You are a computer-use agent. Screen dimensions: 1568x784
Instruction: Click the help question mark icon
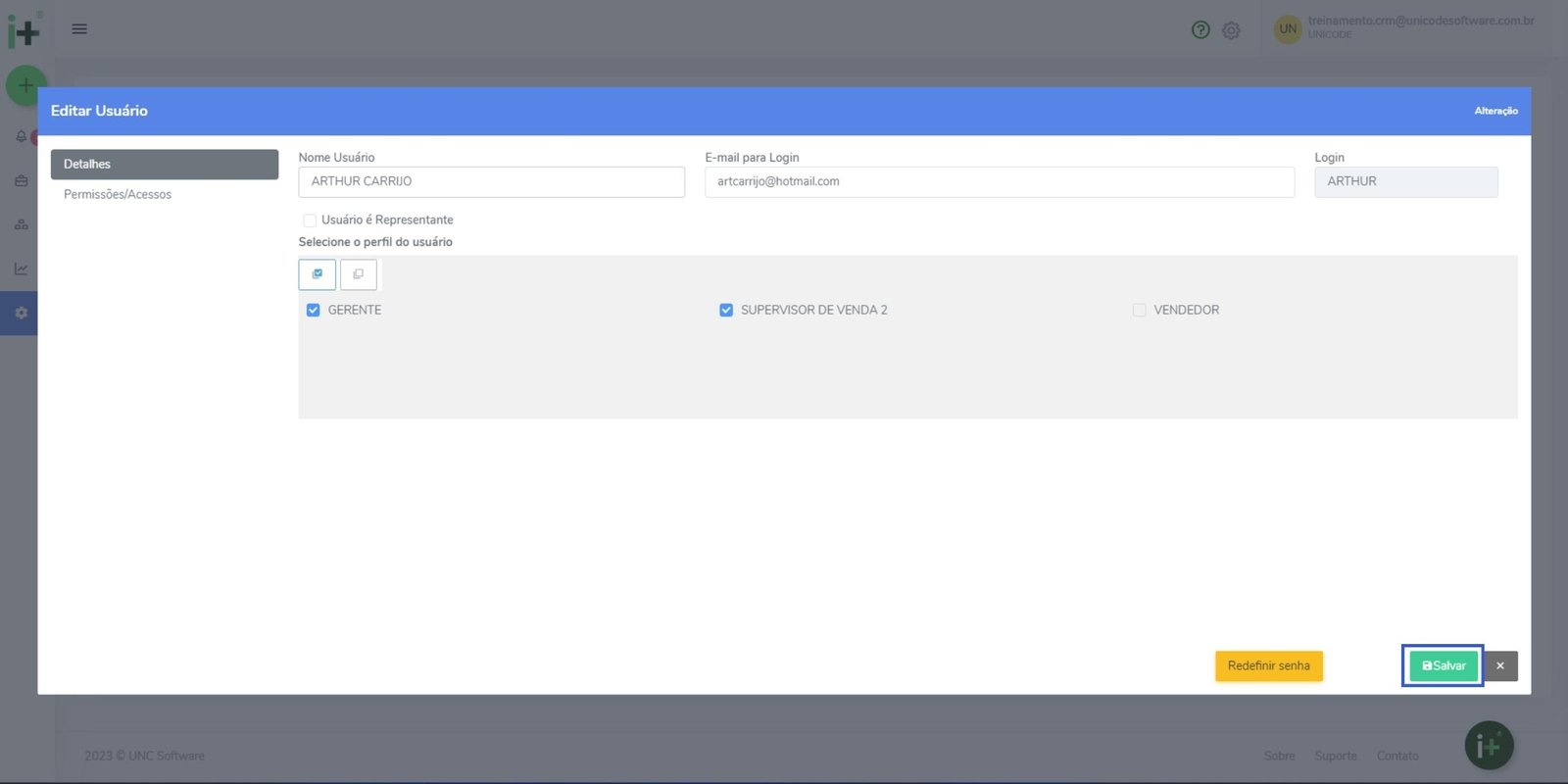(x=1200, y=30)
